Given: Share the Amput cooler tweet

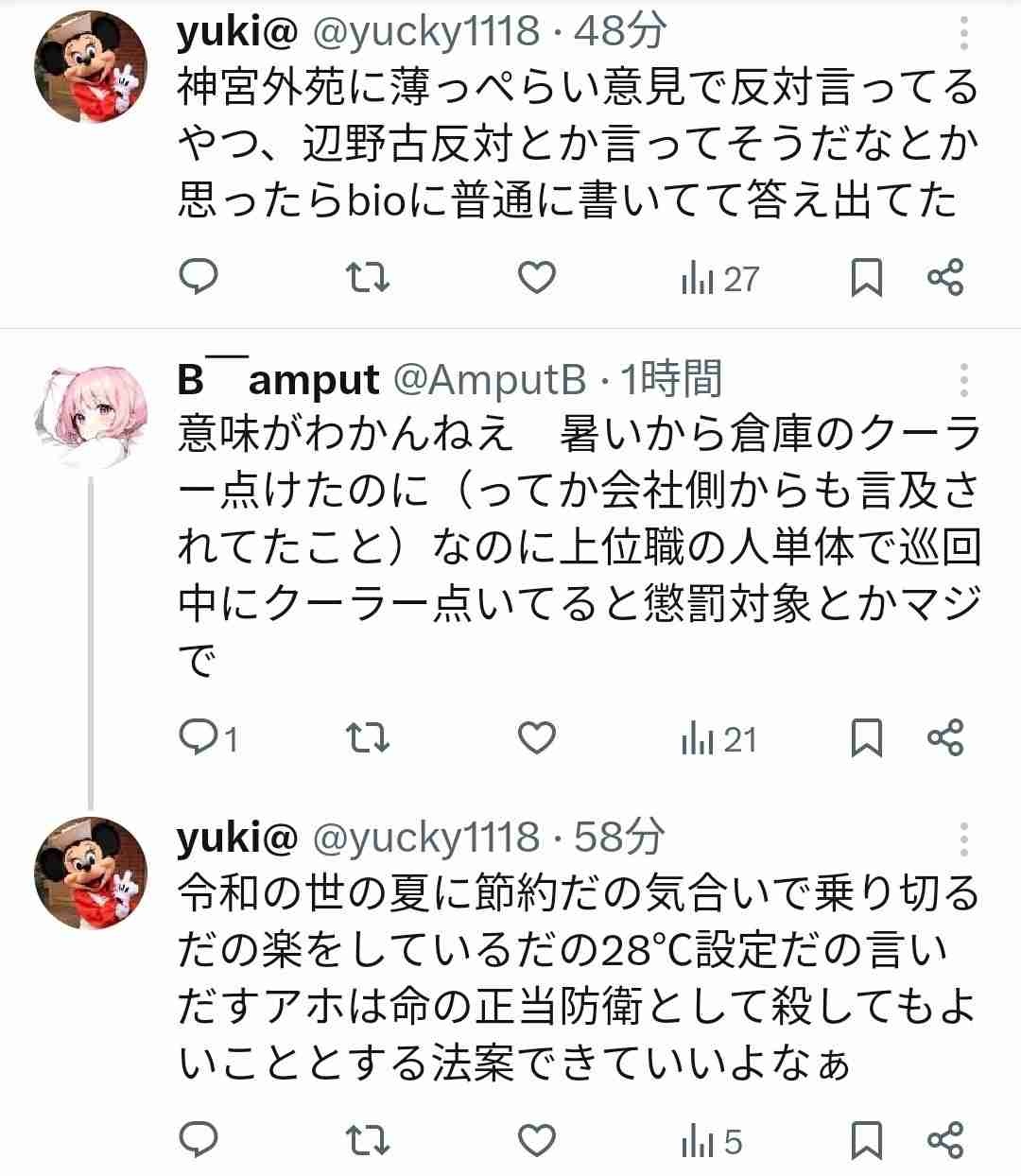Looking at the screenshot, I should (x=944, y=737).
